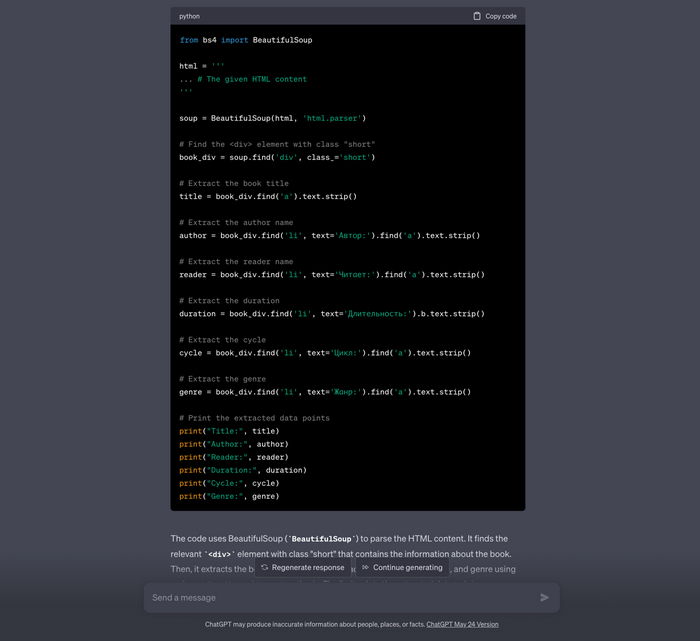The width and height of the screenshot is (700, 641).
Task: Click the bs4 import BeautifulSoup line
Action: [x=245, y=40]
